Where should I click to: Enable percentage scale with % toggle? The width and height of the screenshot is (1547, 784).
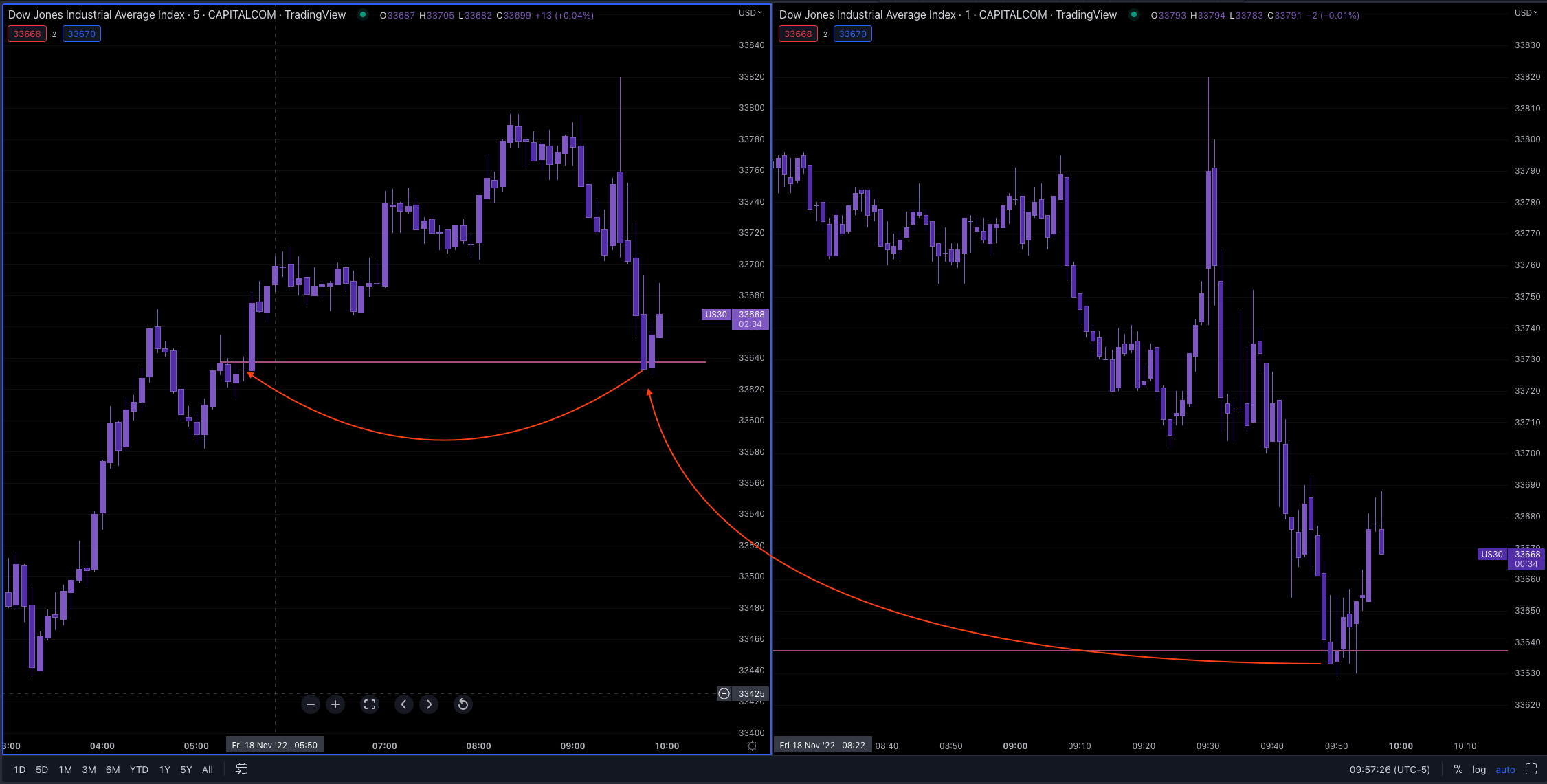pos(1458,770)
